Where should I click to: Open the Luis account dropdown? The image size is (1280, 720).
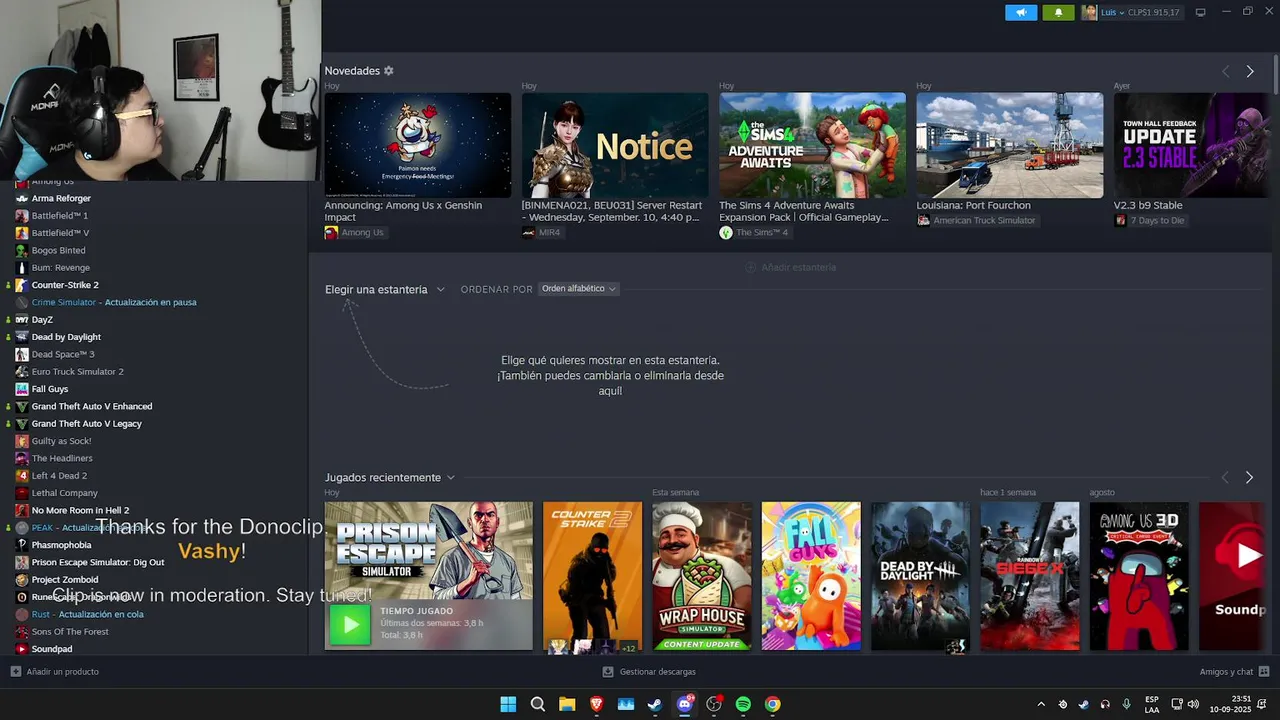1111,12
